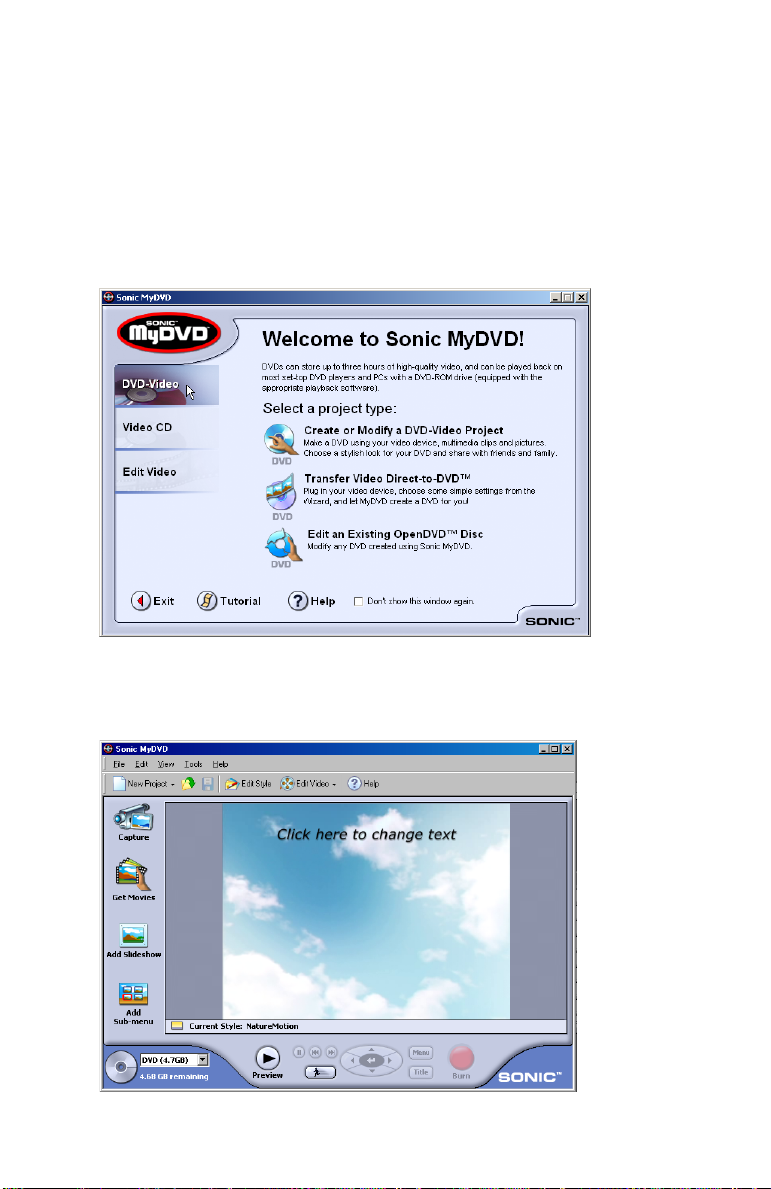Image resolution: width=771 pixels, height=1189 pixels.
Task: Click the Help button in welcome window
Action: [x=312, y=601]
